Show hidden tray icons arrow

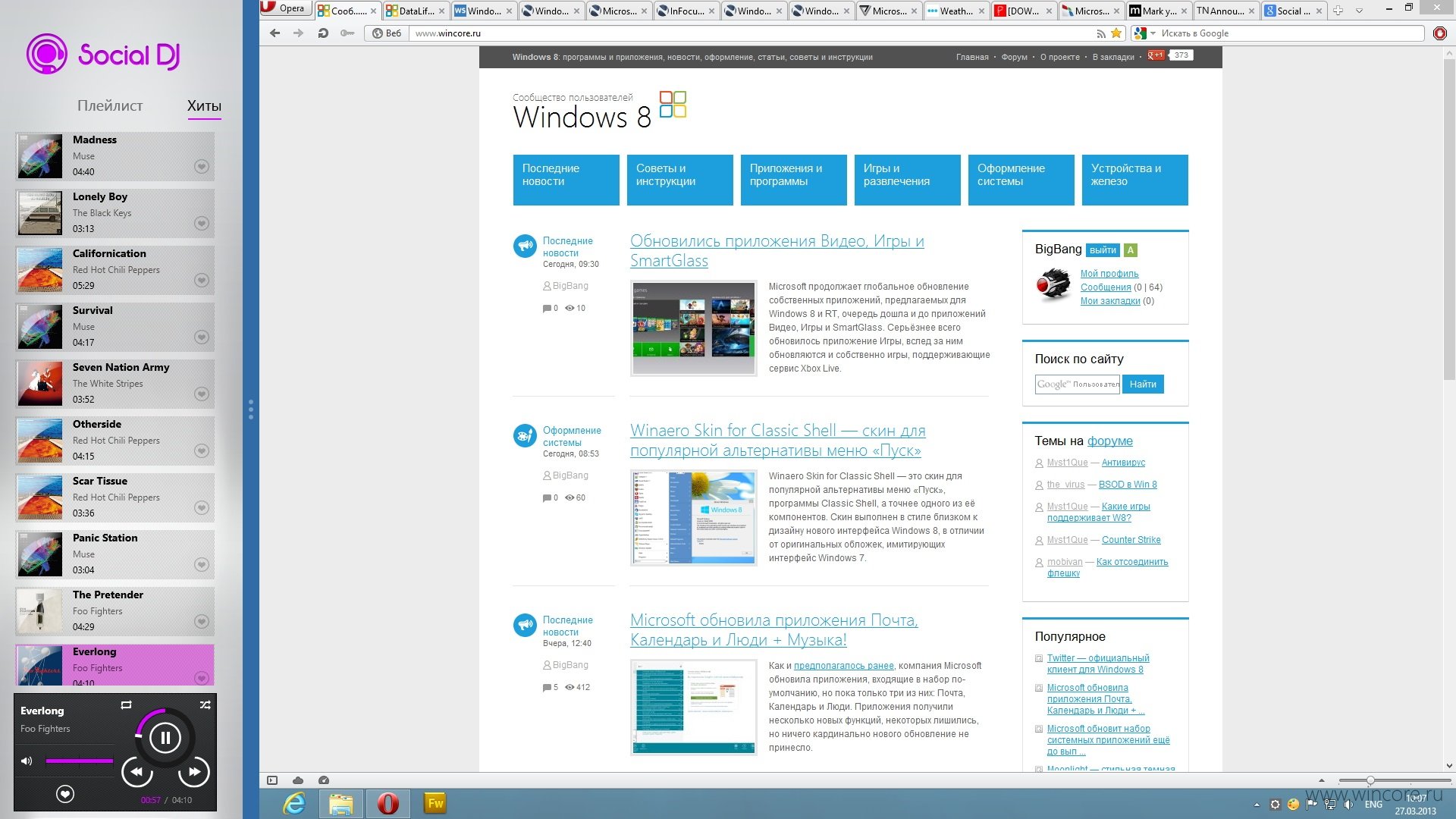click(x=1257, y=805)
